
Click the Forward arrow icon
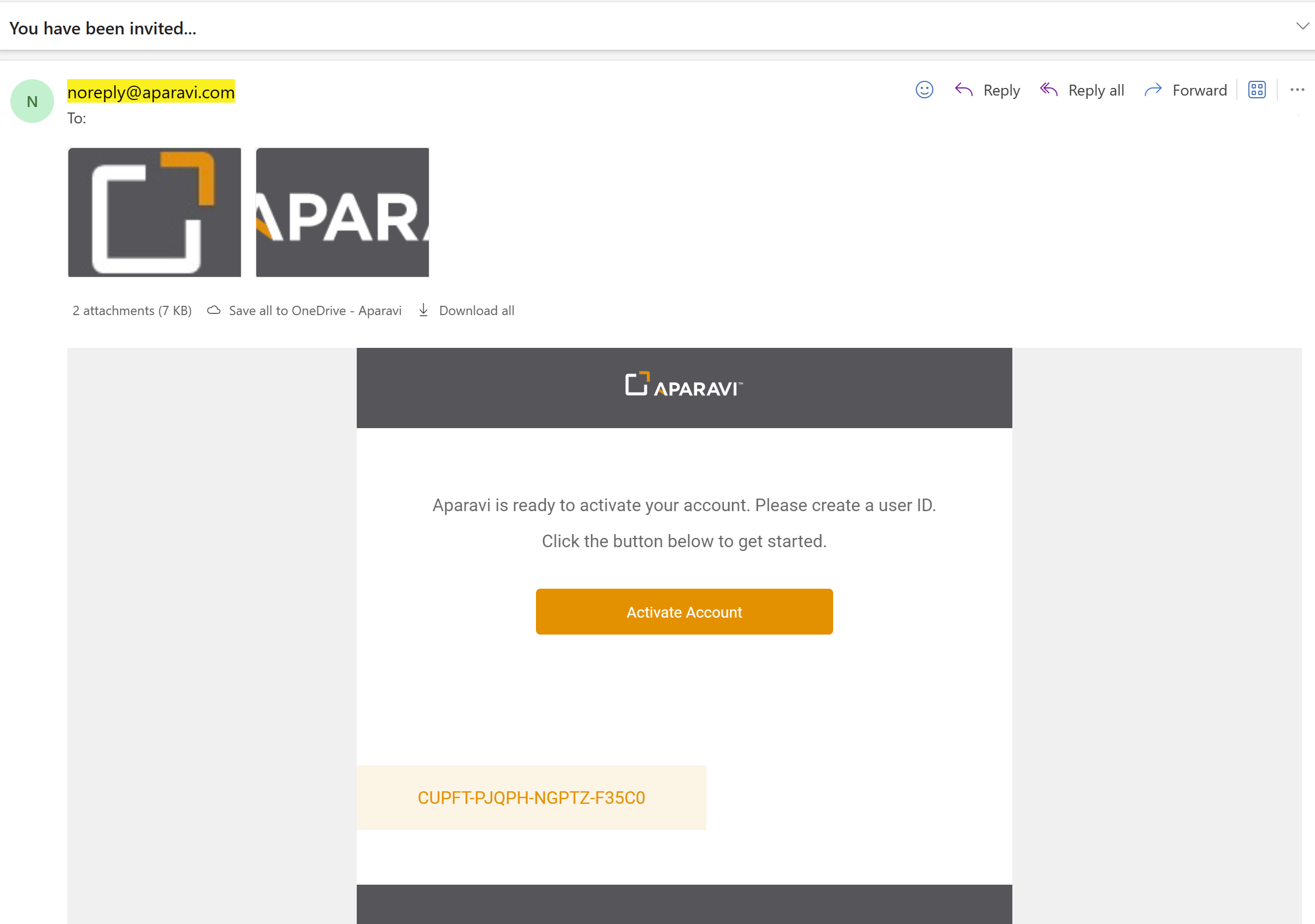click(x=1152, y=90)
